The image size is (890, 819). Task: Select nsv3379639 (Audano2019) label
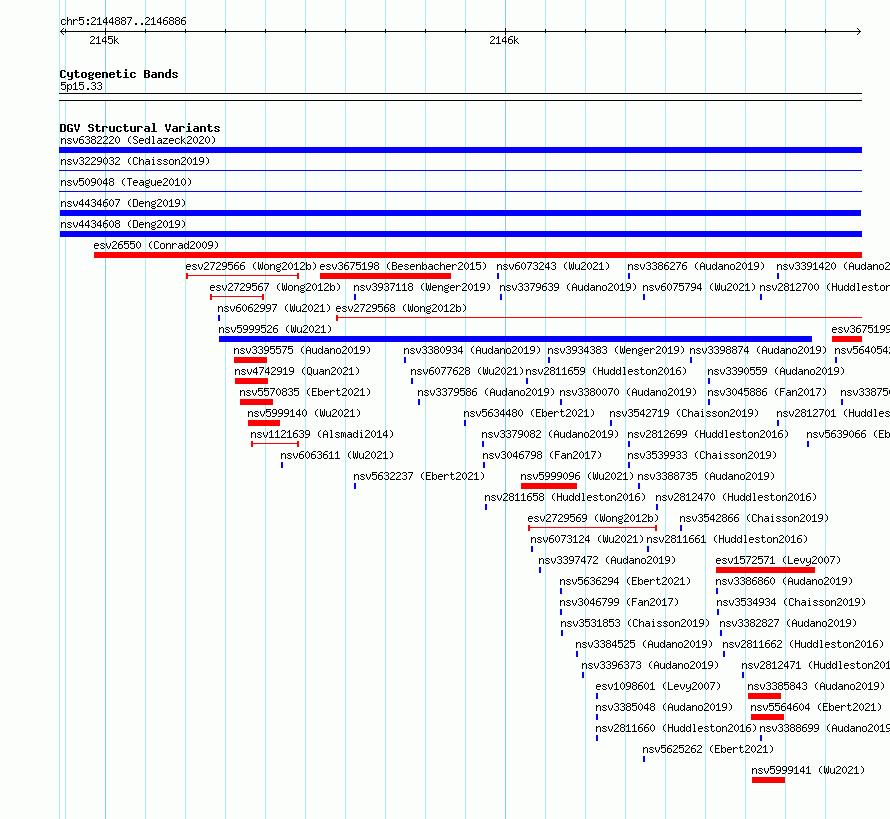(x=568, y=287)
